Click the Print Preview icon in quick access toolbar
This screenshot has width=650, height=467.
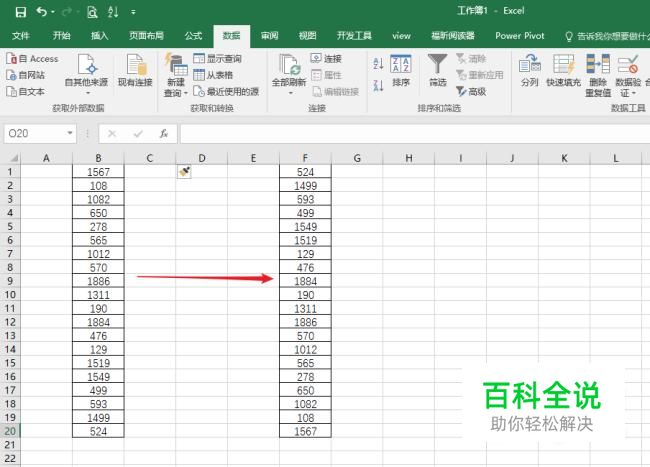pos(92,12)
